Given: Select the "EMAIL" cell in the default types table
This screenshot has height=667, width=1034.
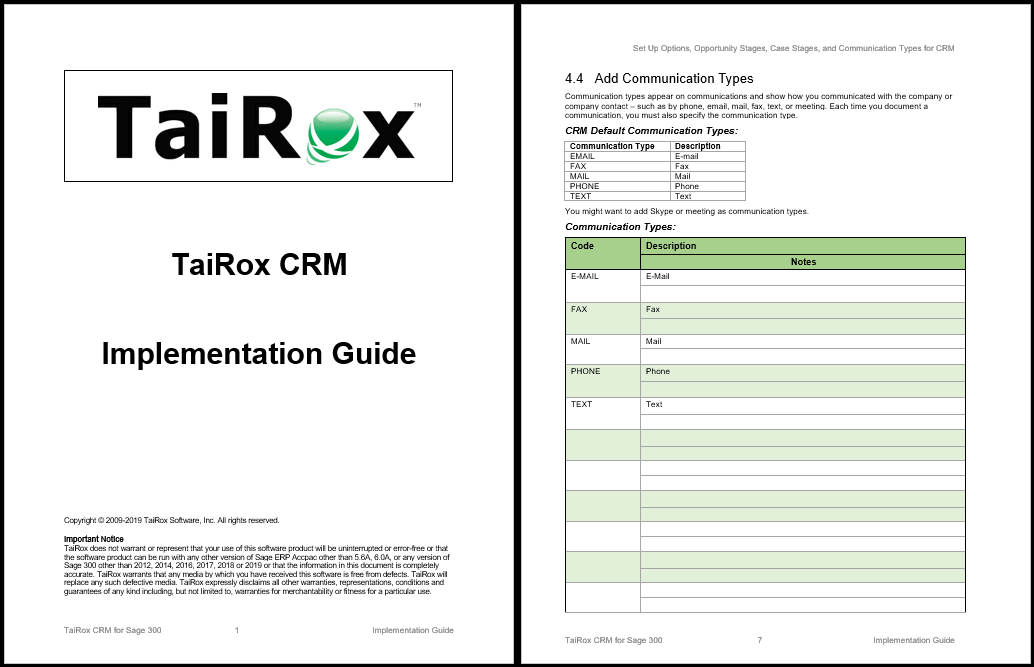Looking at the screenshot, I should pos(582,156).
